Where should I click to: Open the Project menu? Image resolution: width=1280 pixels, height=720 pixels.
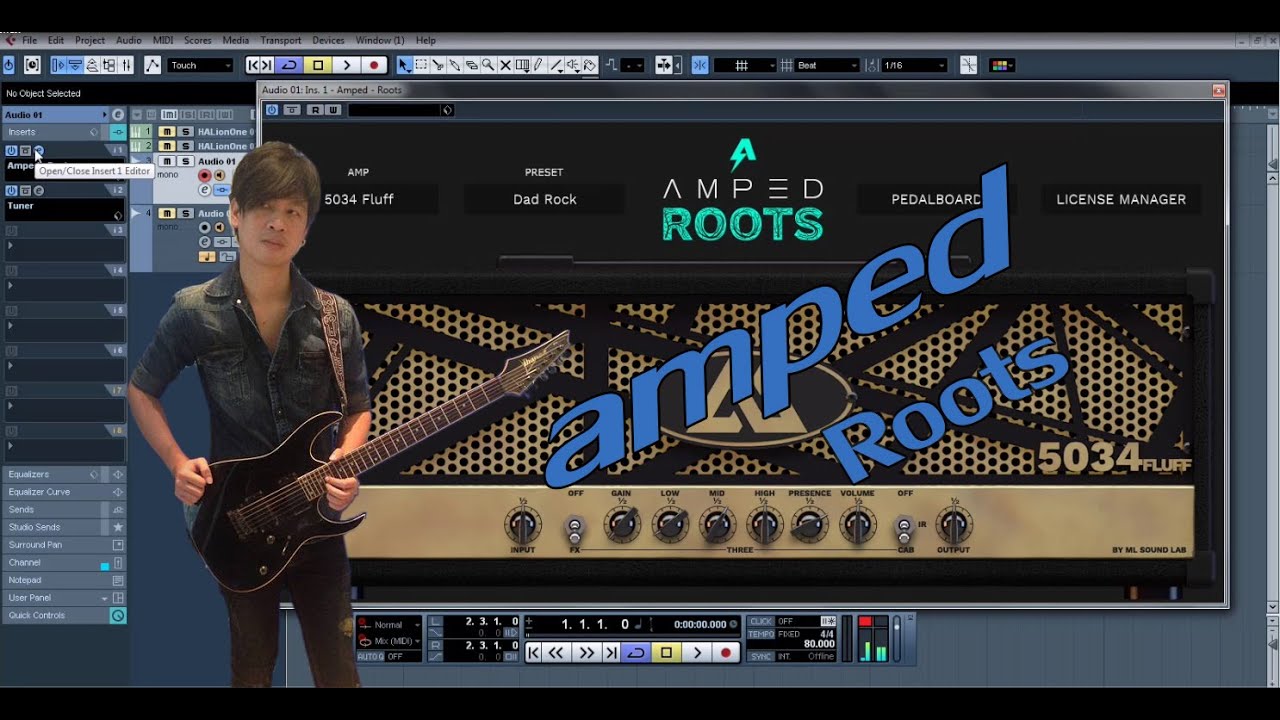90,40
